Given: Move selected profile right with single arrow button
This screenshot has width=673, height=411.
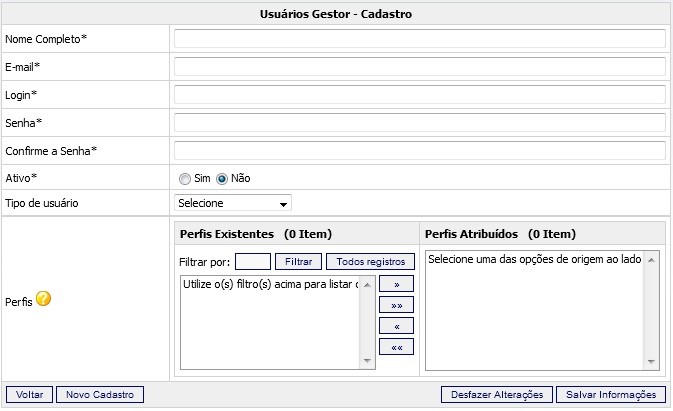Looking at the screenshot, I should 396,284.
